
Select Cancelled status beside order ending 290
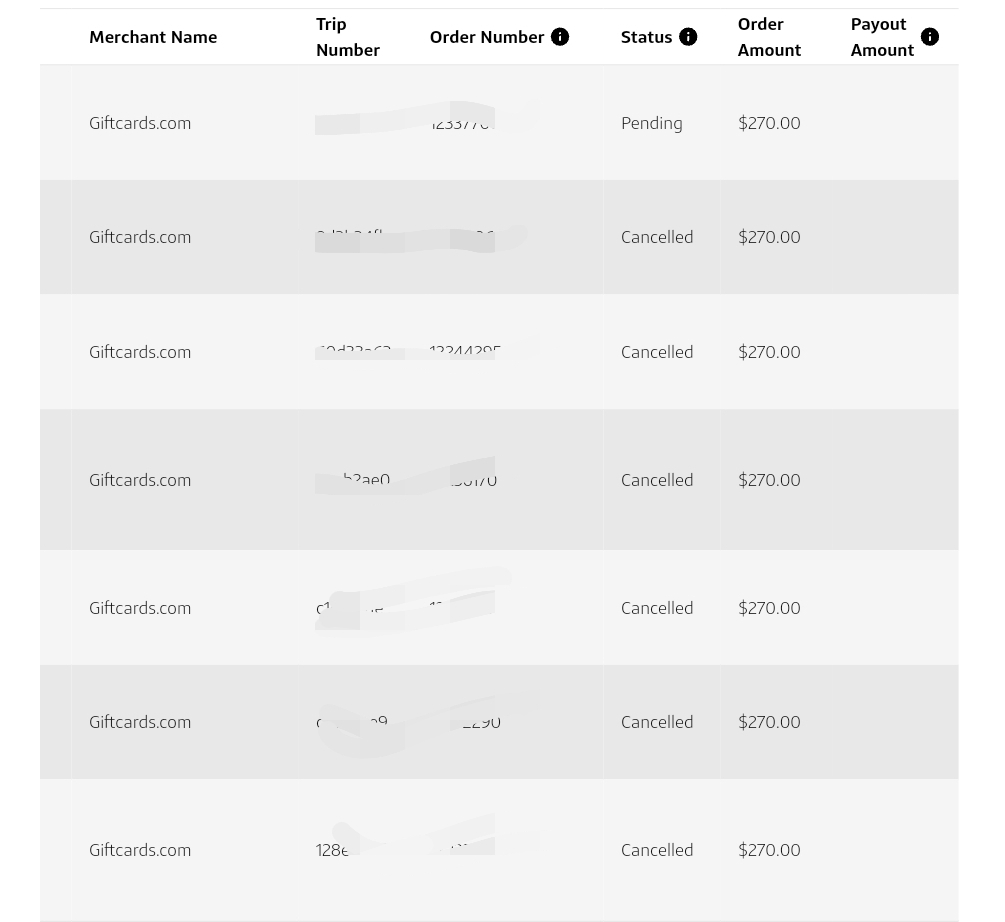657,722
